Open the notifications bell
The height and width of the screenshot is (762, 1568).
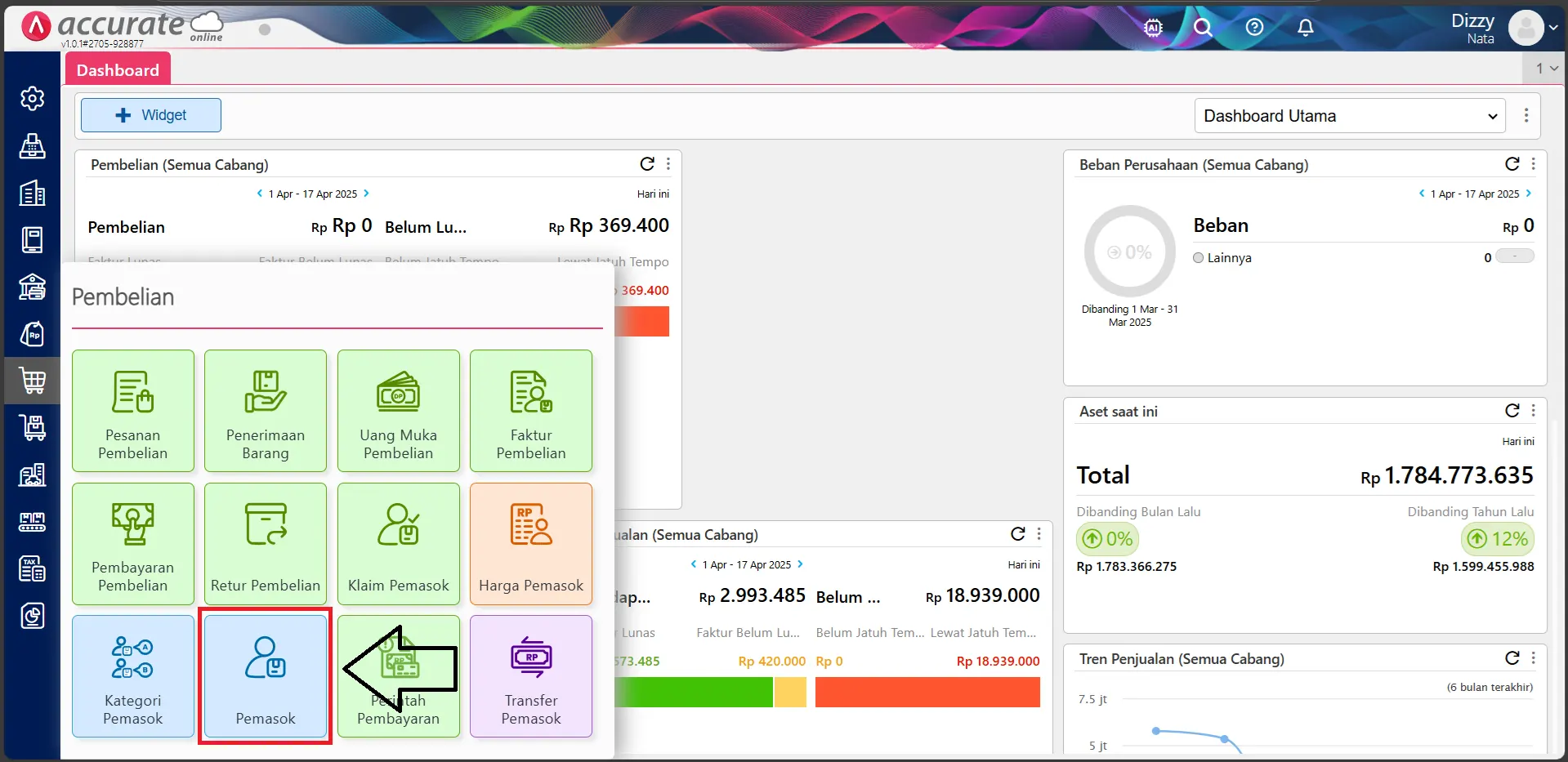(x=1305, y=27)
